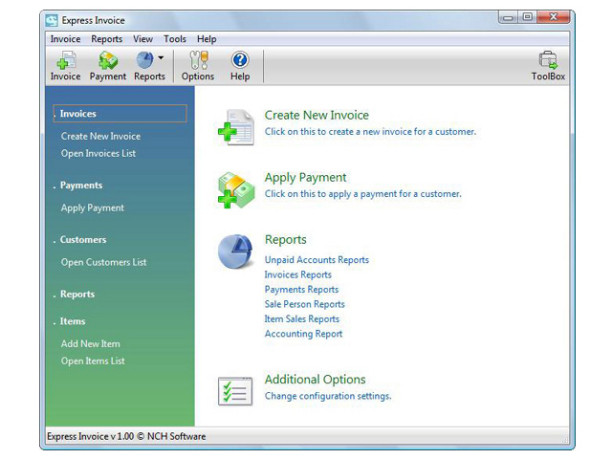Select Create New Invoice in sidebar
Image resolution: width=612 pixels, height=459 pixels.
click(x=101, y=136)
